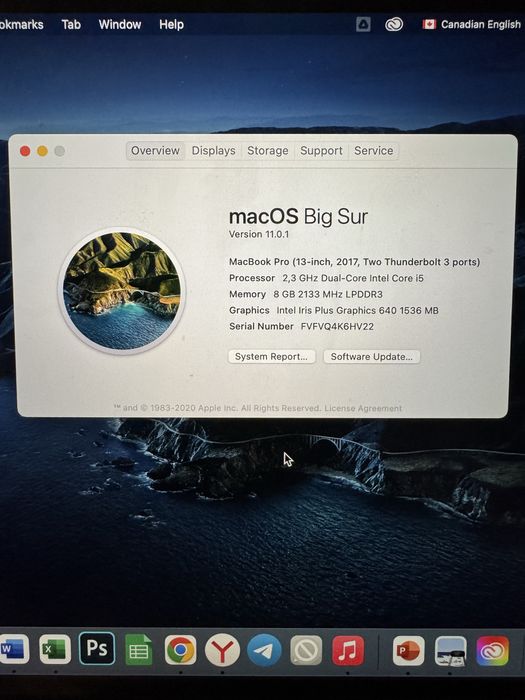The width and height of the screenshot is (525, 700).
Task: Open Yandex Browser in the Dock
Action: (x=222, y=650)
